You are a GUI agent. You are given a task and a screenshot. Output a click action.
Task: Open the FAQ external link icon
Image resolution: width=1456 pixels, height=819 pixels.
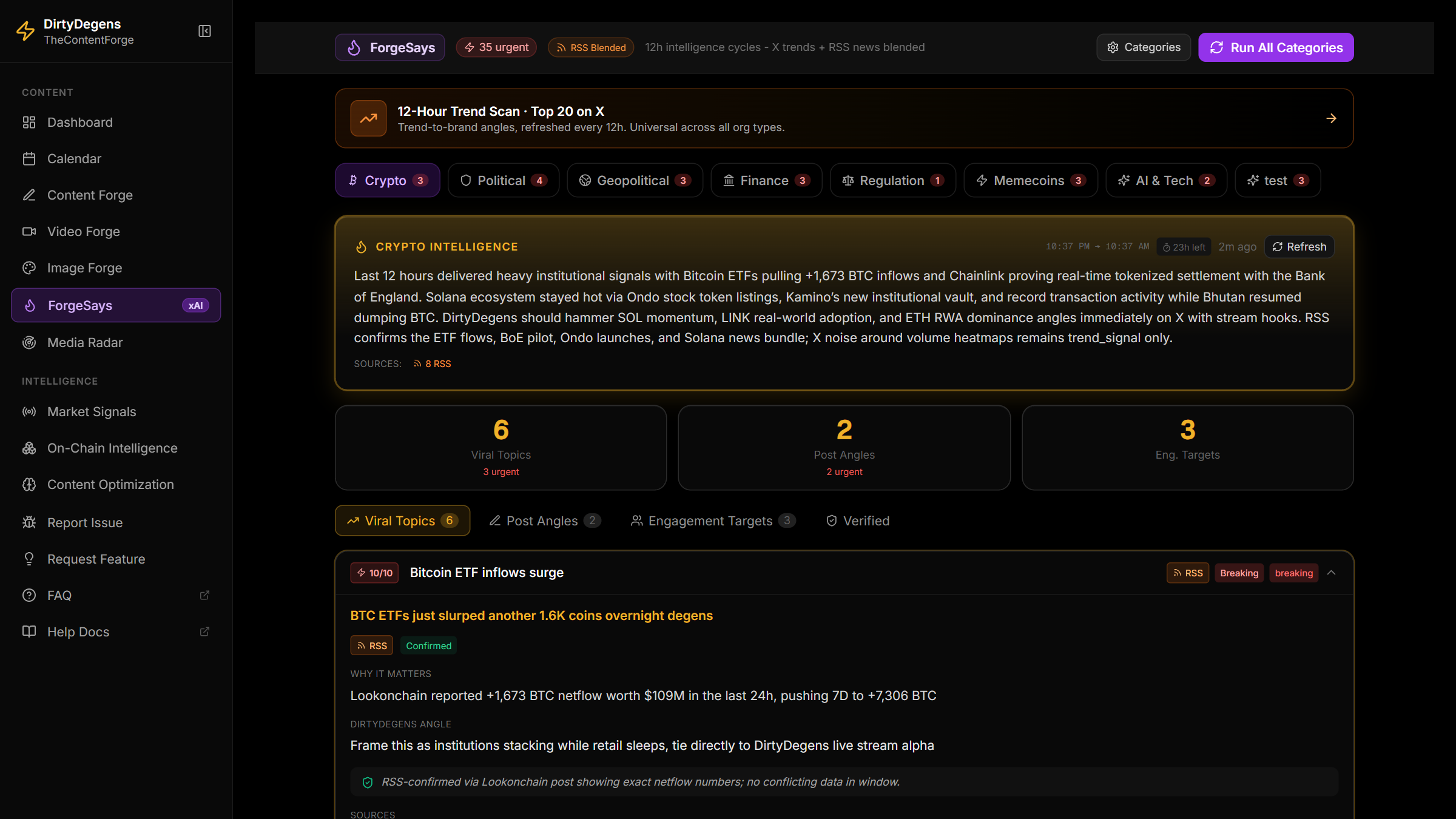(x=204, y=595)
